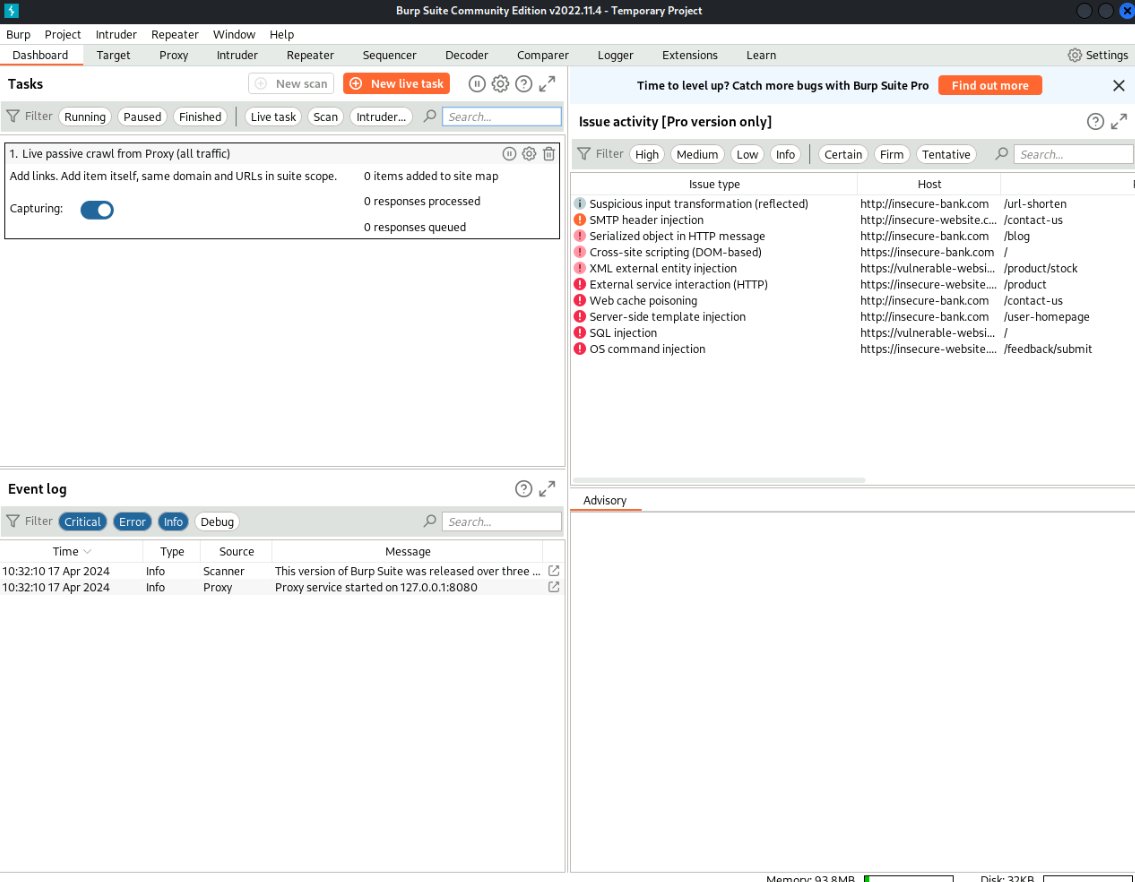Select the OS command injection severity icon

580,348
